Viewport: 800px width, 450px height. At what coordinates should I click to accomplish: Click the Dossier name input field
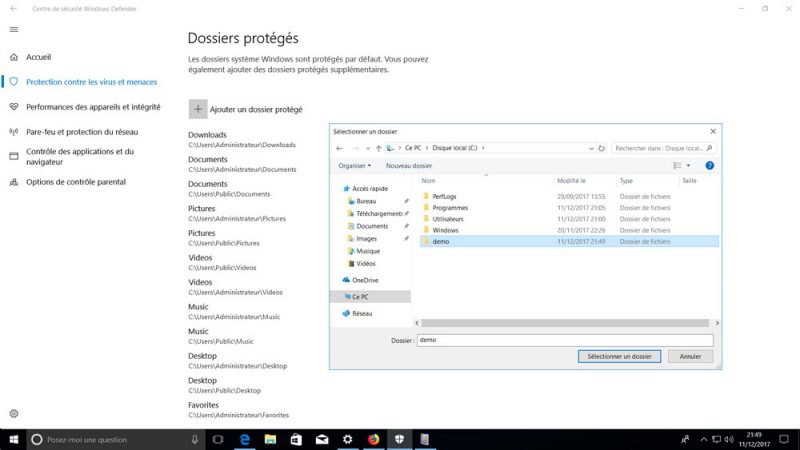point(565,340)
